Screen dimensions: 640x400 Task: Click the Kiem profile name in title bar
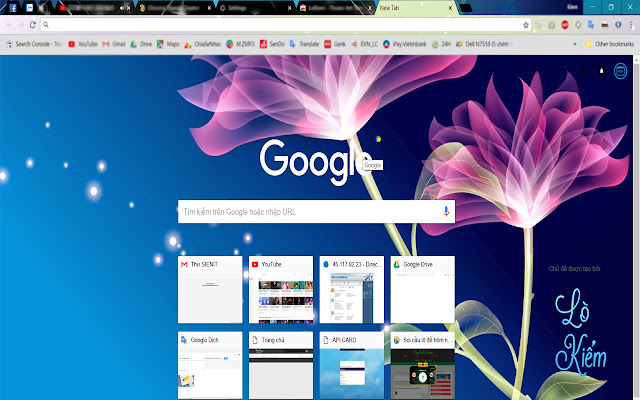[x=572, y=7]
